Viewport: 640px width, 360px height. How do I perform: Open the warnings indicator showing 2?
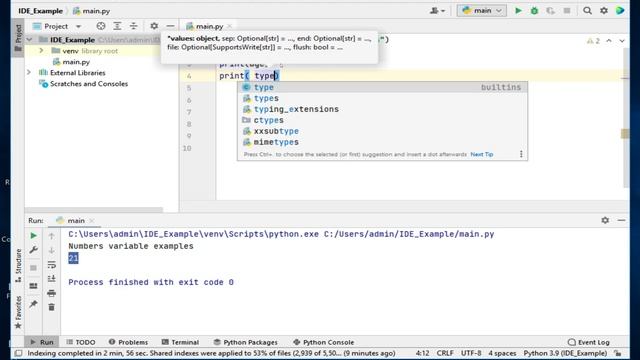593,41
